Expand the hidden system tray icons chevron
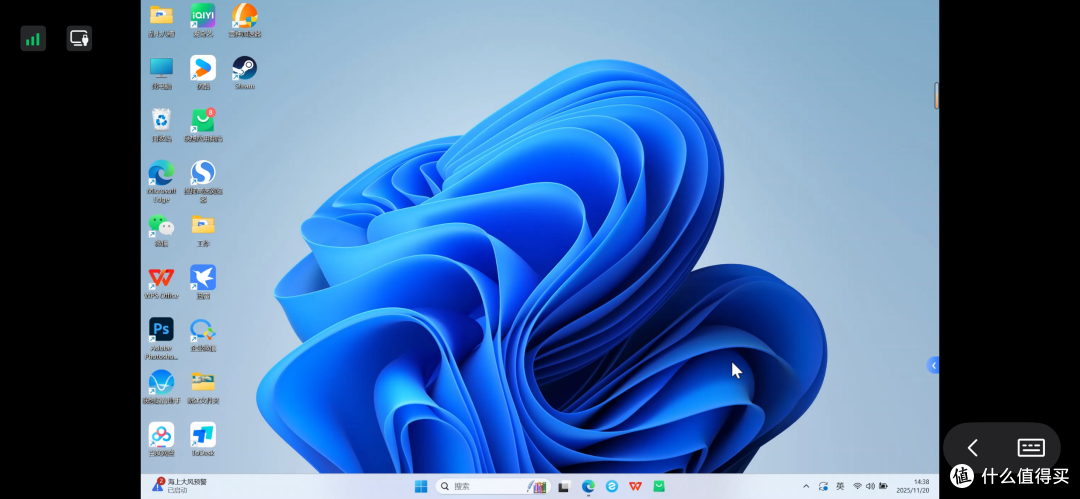Image resolution: width=1080 pixels, height=499 pixels. point(807,487)
